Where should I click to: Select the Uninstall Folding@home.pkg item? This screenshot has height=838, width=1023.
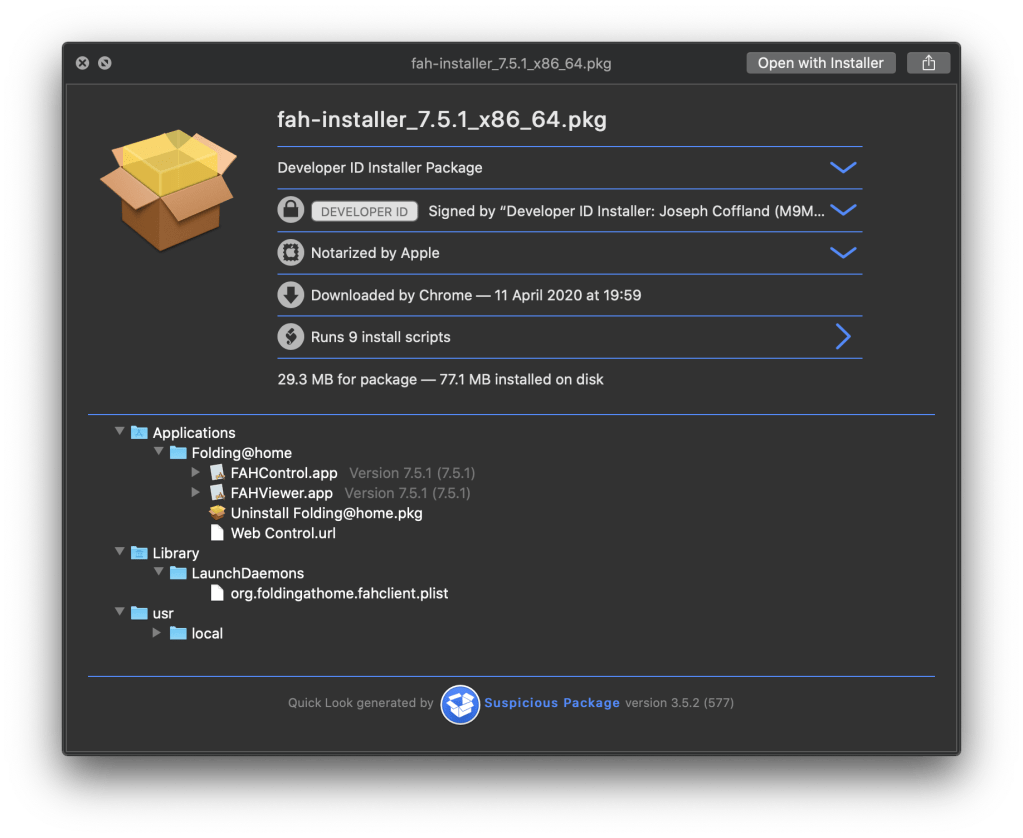(326, 513)
